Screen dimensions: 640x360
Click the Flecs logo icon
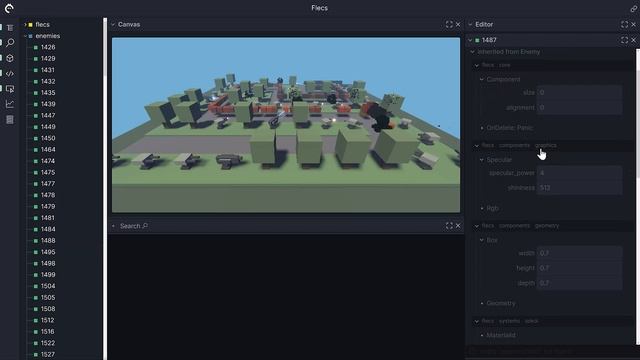[x=9, y=8]
